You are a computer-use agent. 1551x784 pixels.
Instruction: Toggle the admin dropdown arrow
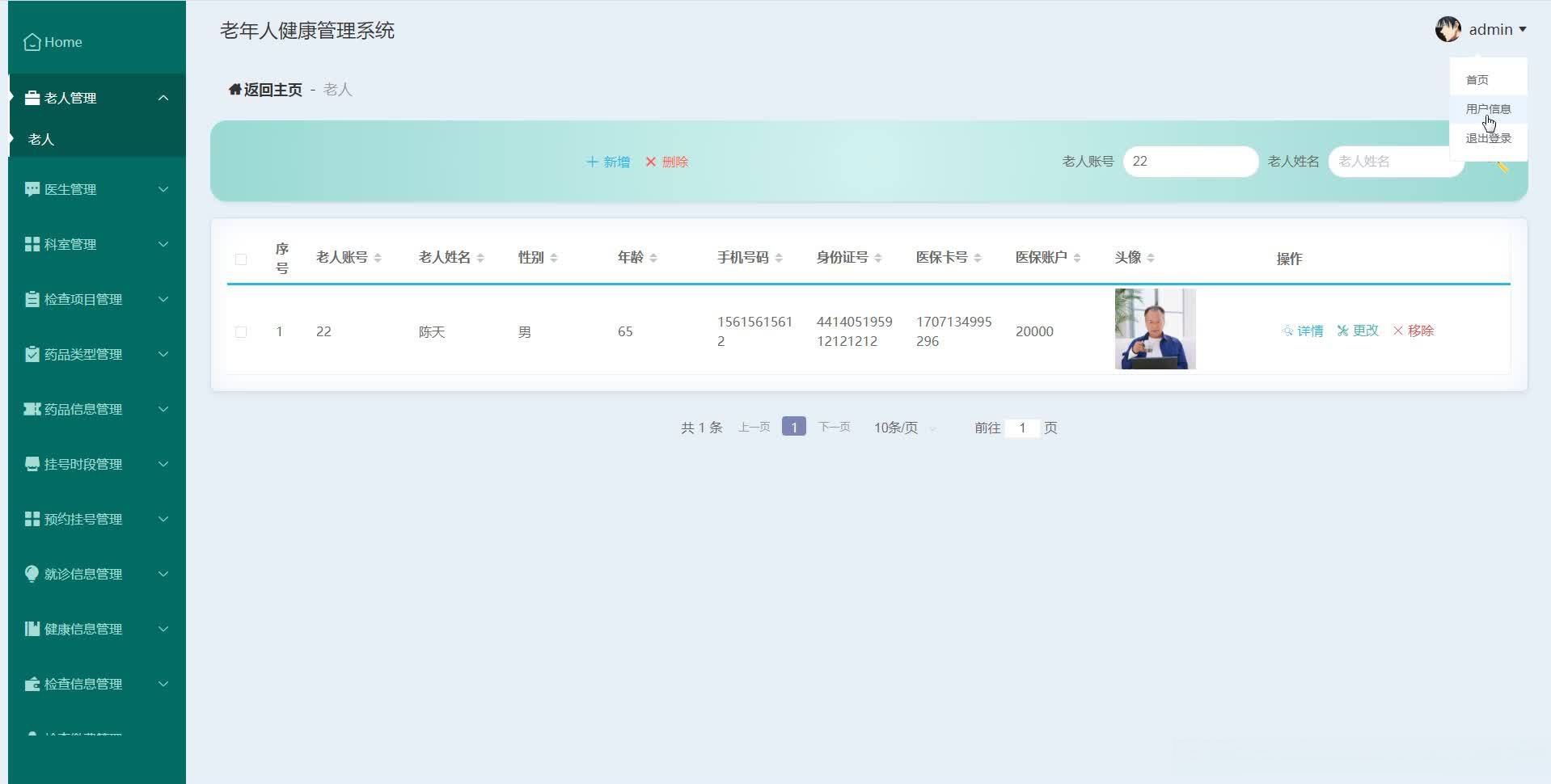tap(1523, 30)
